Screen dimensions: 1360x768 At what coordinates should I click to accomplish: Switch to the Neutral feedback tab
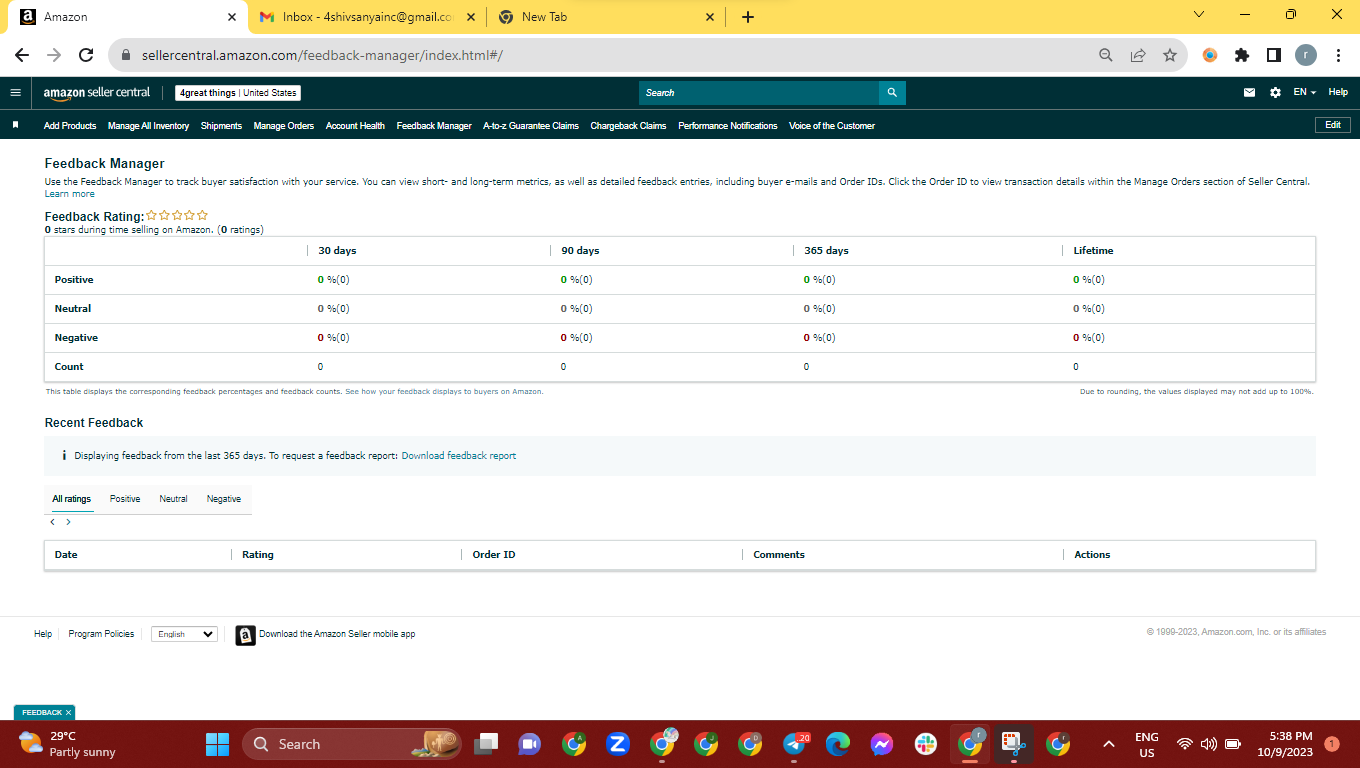[x=173, y=499]
